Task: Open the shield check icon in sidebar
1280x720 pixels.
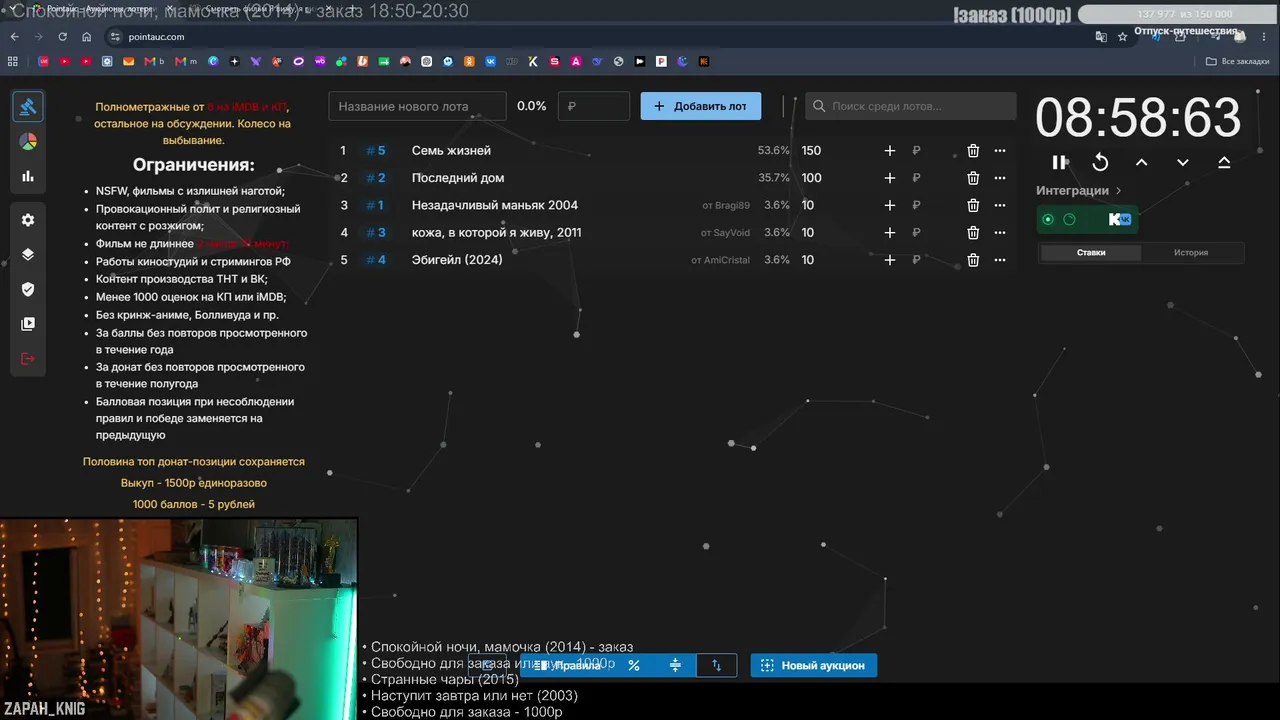Action: coord(28,289)
